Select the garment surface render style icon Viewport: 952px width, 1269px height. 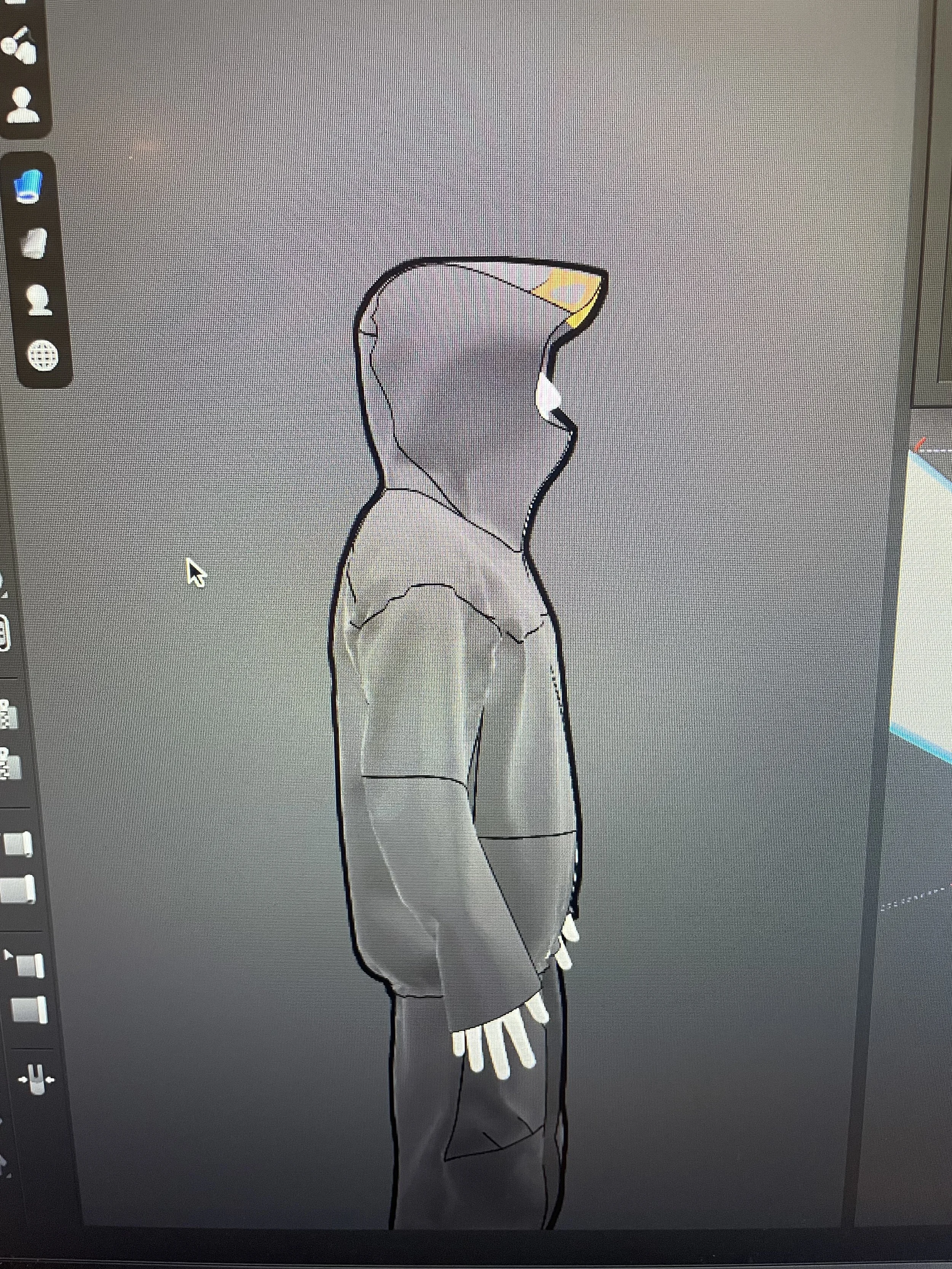34,243
